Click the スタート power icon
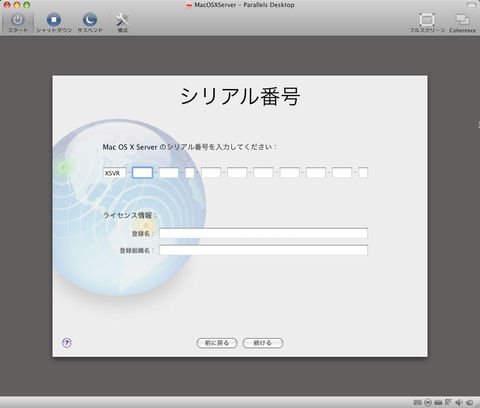Image resolution: width=480 pixels, height=408 pixels. click(18, 20)
